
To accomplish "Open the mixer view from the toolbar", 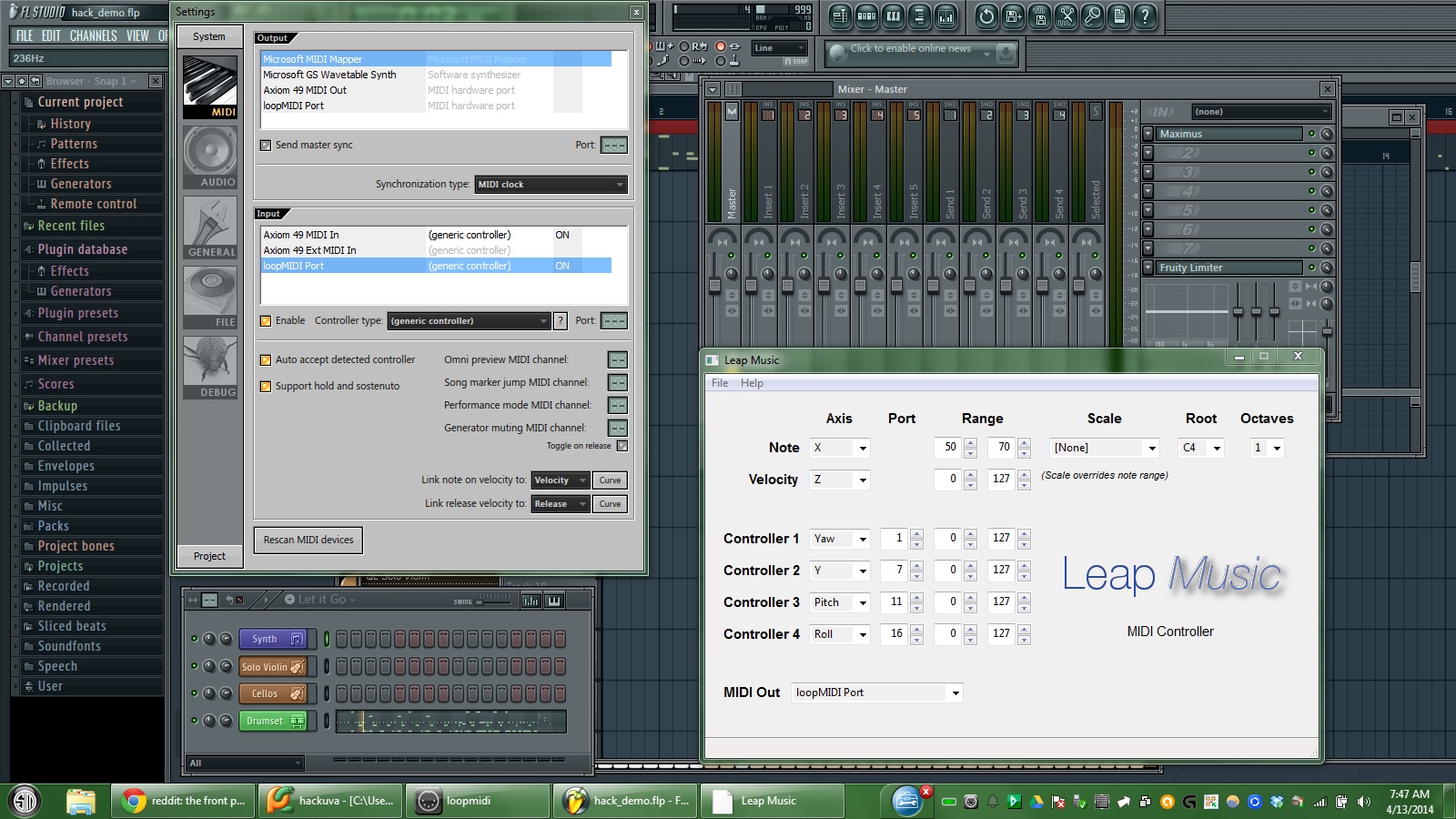I will [x=945, y=15].
